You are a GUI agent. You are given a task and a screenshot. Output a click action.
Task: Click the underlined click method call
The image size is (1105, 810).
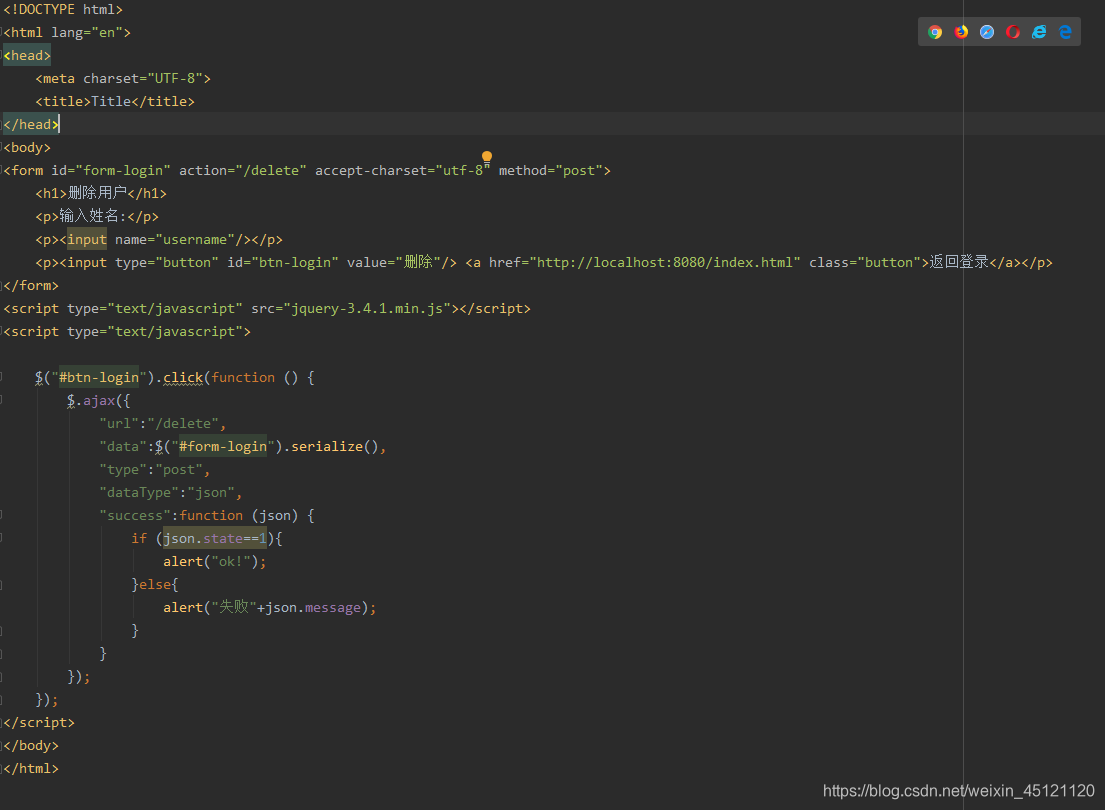click(x=183, y=378)
